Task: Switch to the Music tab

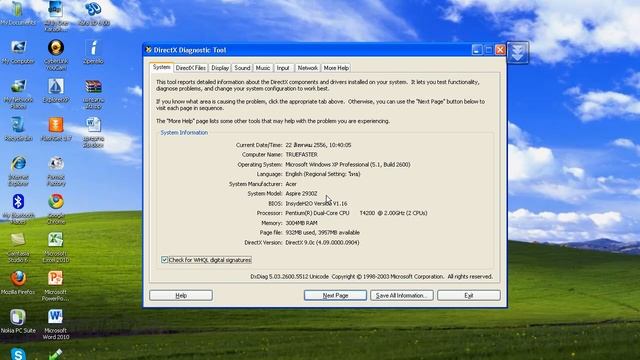Action: [x=263, y=68]
